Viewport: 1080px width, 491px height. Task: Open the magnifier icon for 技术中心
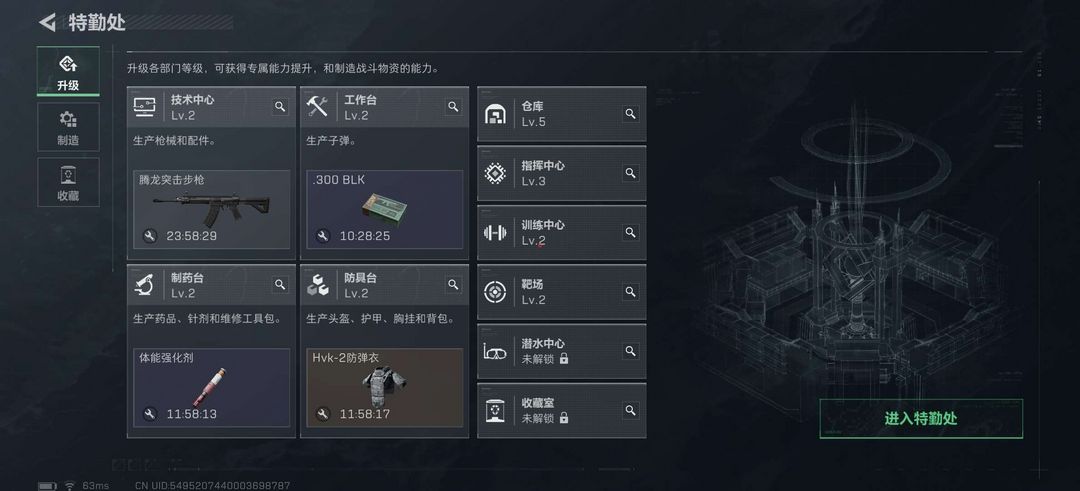click(280, 106)
